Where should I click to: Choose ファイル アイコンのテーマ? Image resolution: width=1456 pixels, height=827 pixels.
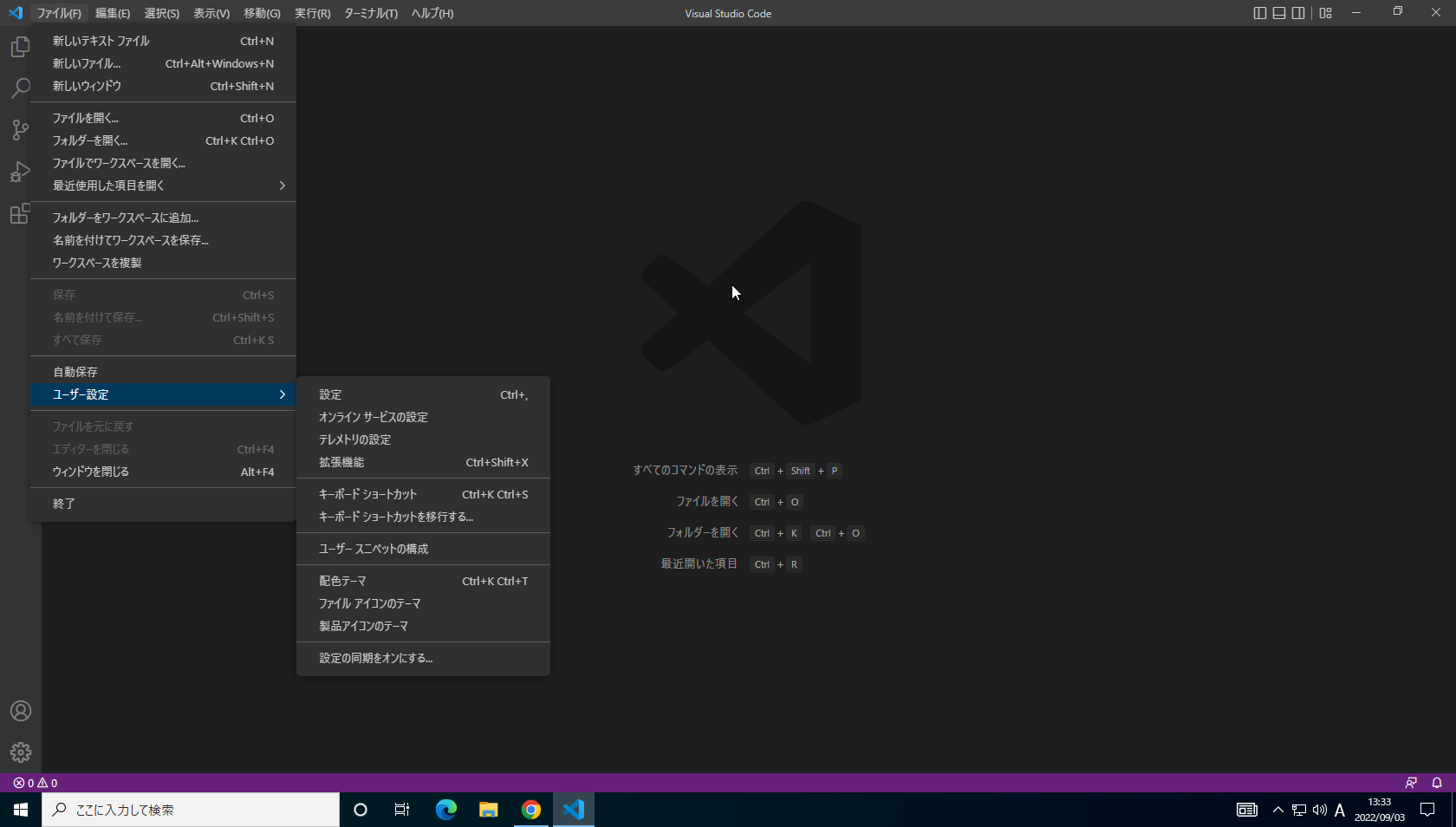coord(423,603)
